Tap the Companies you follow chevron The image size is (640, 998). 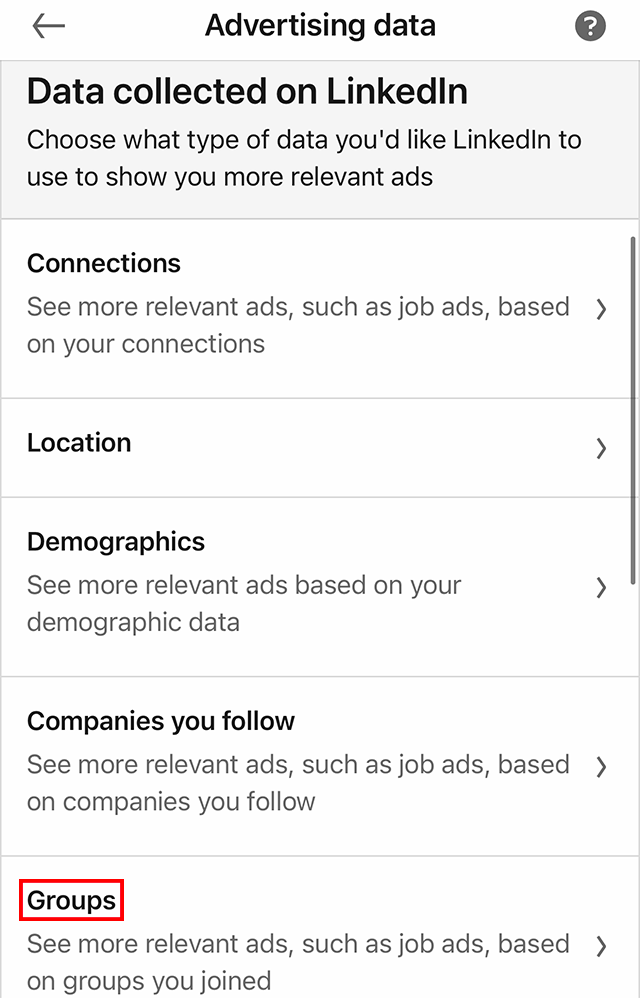coord(601,767)
